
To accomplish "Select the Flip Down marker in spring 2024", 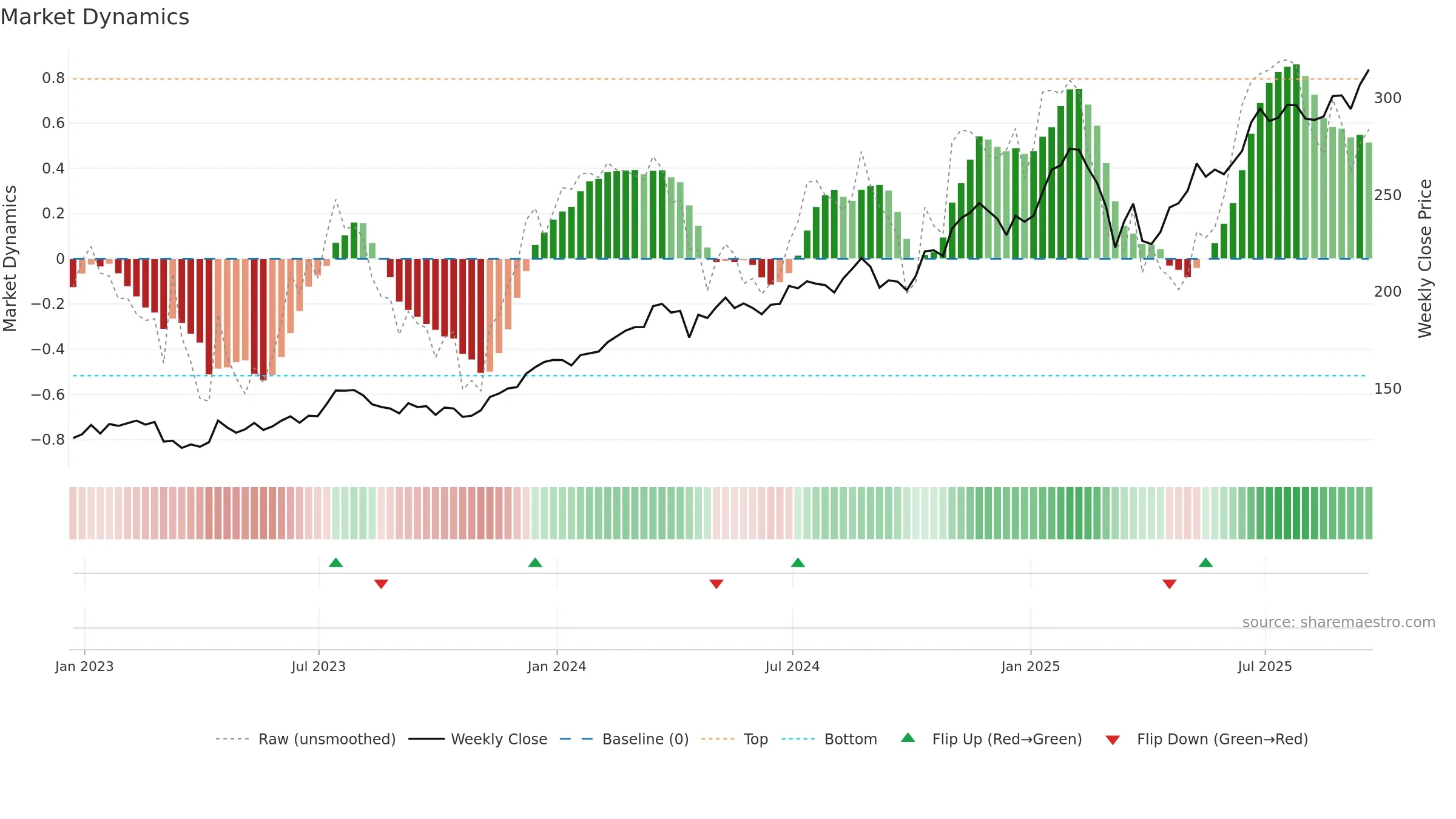I will (716, 584).
